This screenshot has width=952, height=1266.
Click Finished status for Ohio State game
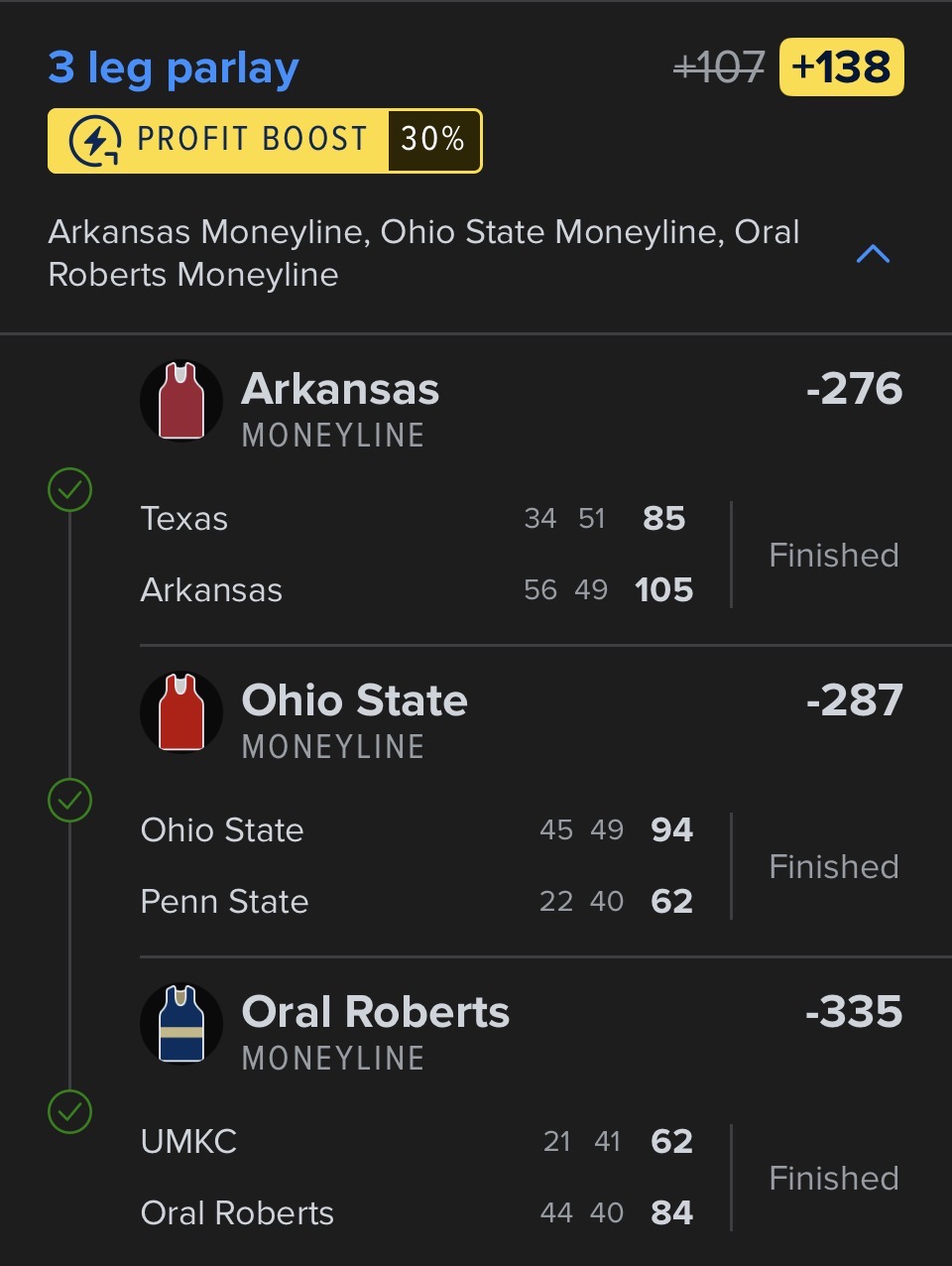834,867
